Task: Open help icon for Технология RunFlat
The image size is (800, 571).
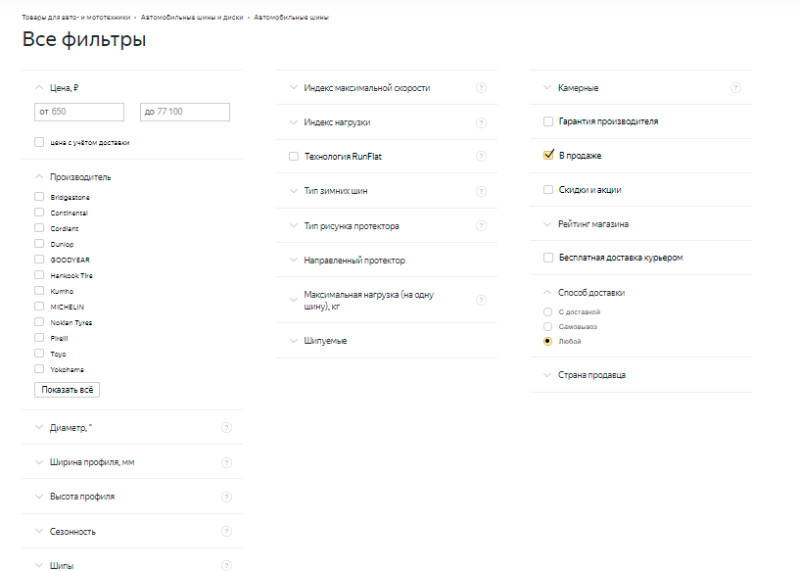Action: click(481, 156)
